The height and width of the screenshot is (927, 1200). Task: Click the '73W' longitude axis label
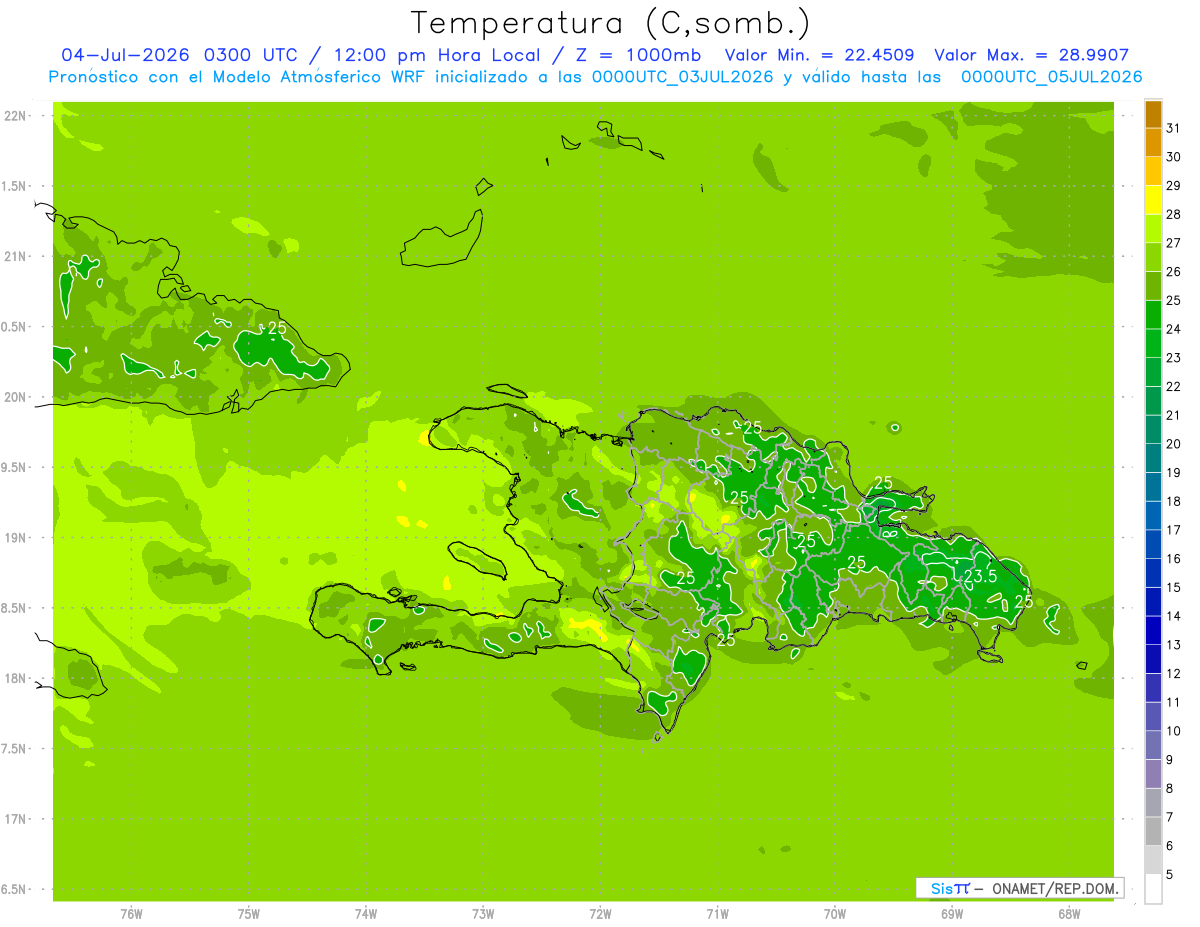click(483, 914)
